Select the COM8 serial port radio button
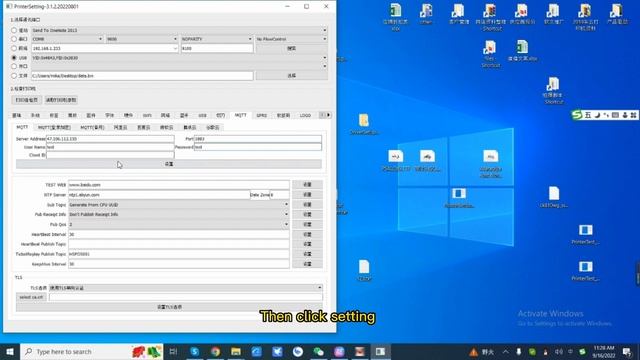 pyautogui.click(x=14, y=39)
